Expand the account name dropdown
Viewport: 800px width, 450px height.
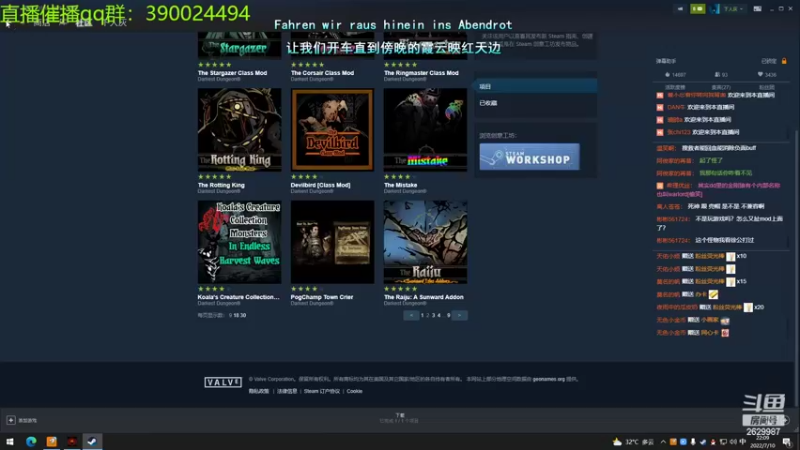point(733,9)
